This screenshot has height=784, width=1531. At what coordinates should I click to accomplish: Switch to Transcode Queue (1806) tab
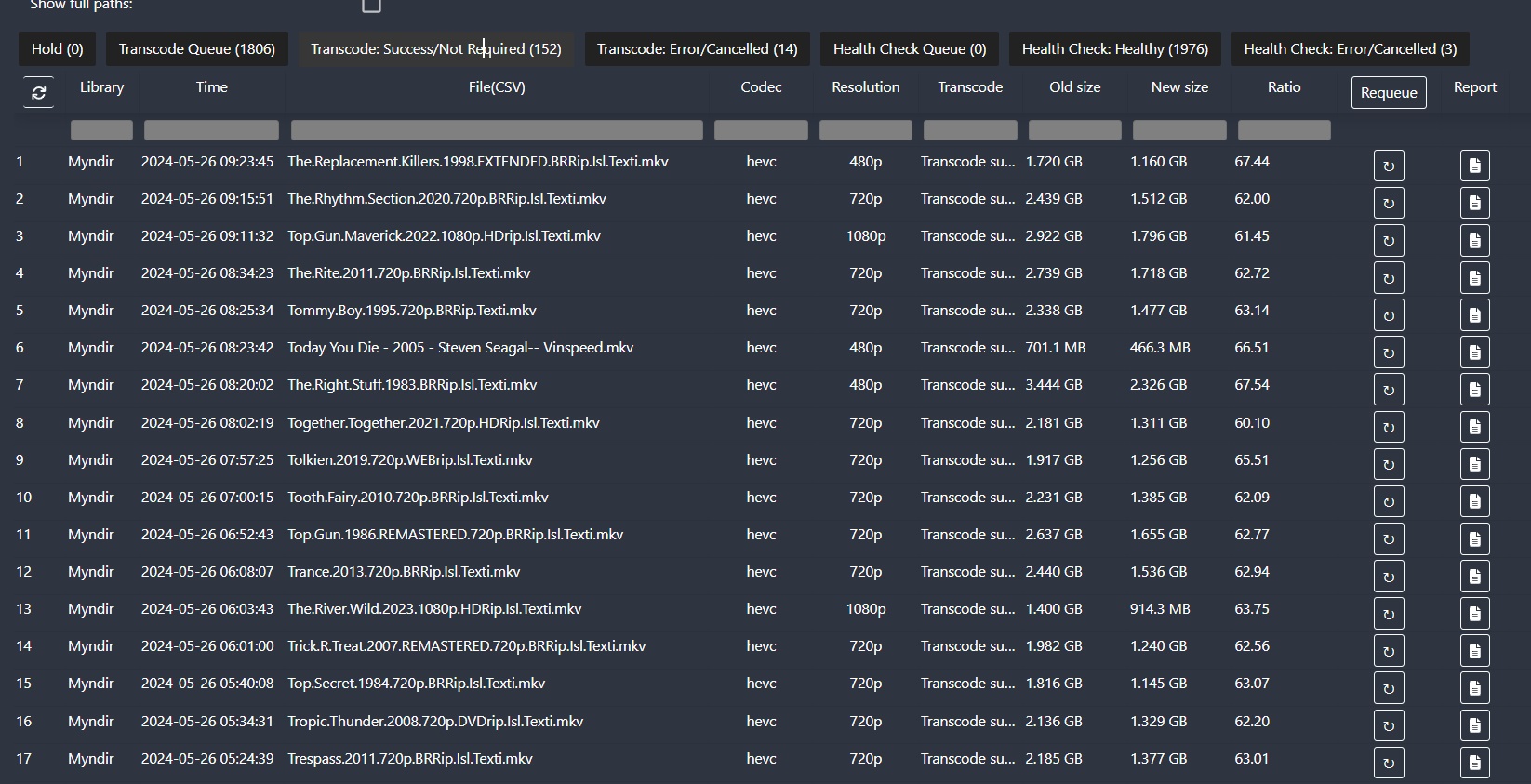coord(197,49)
